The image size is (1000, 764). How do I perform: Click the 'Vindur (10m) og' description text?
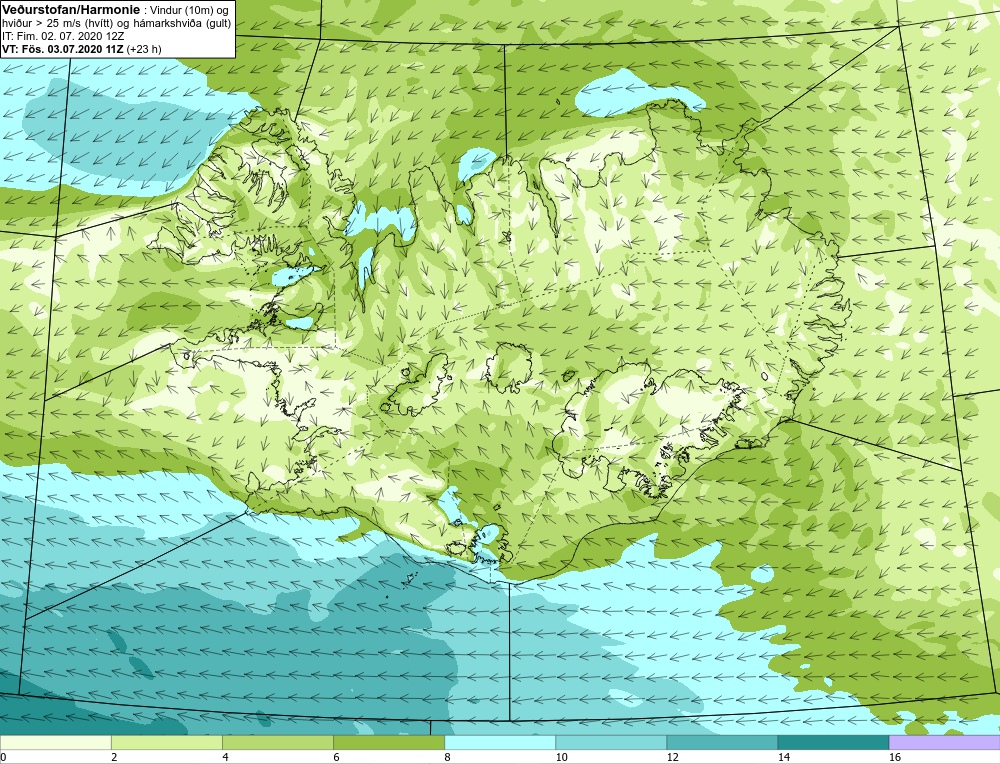click(191, 10)
